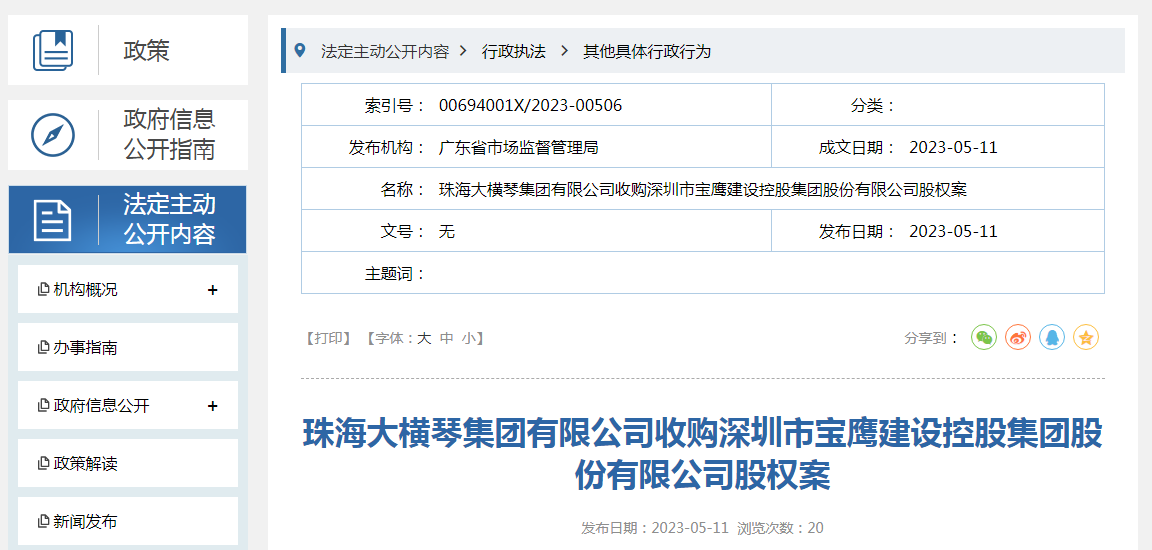Click the page icon beside 新闻发布
Image resolution: width=1152 pixels, height=550 pixels.
tap(43, 521)
